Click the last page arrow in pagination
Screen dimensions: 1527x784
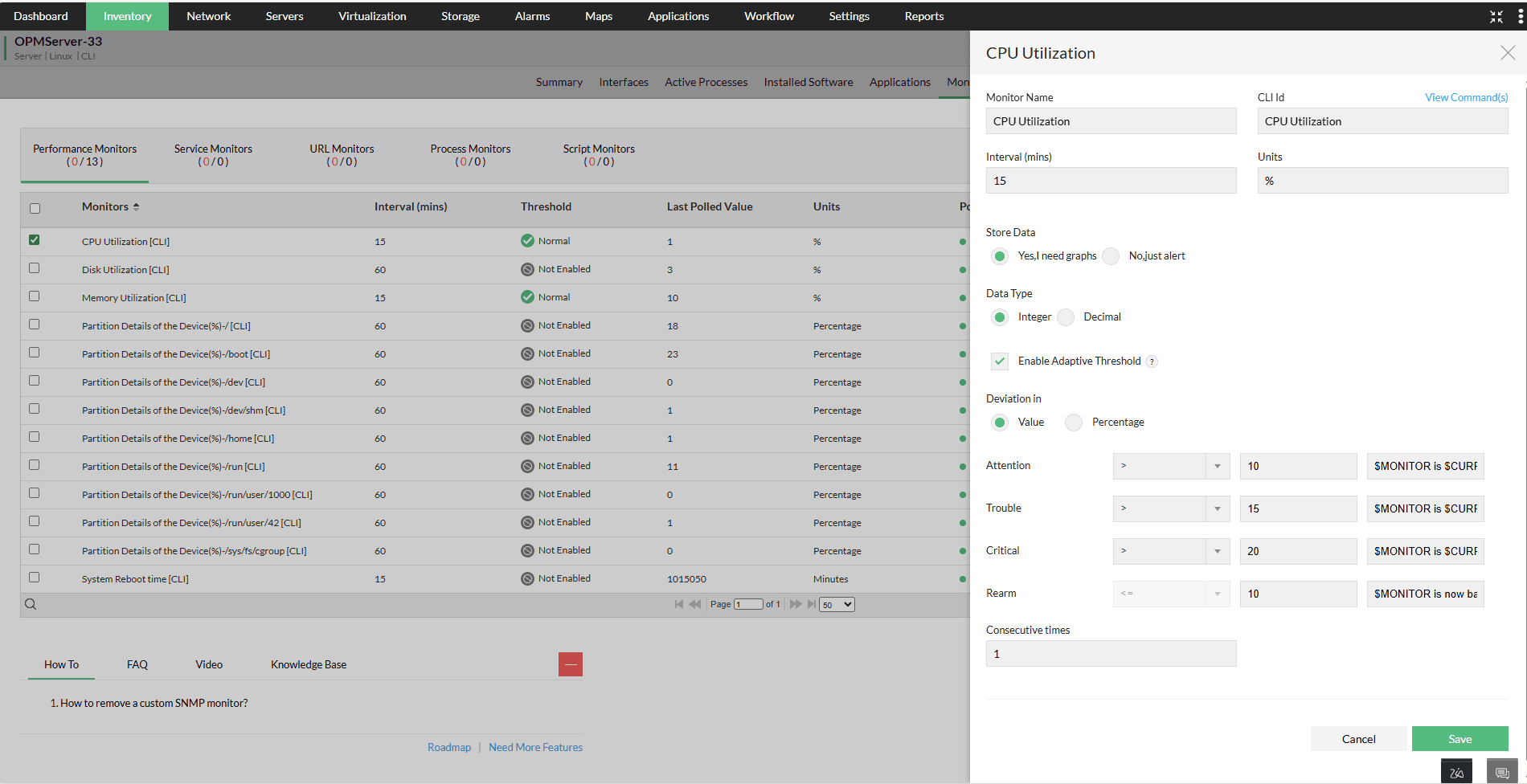click(811, 603)
